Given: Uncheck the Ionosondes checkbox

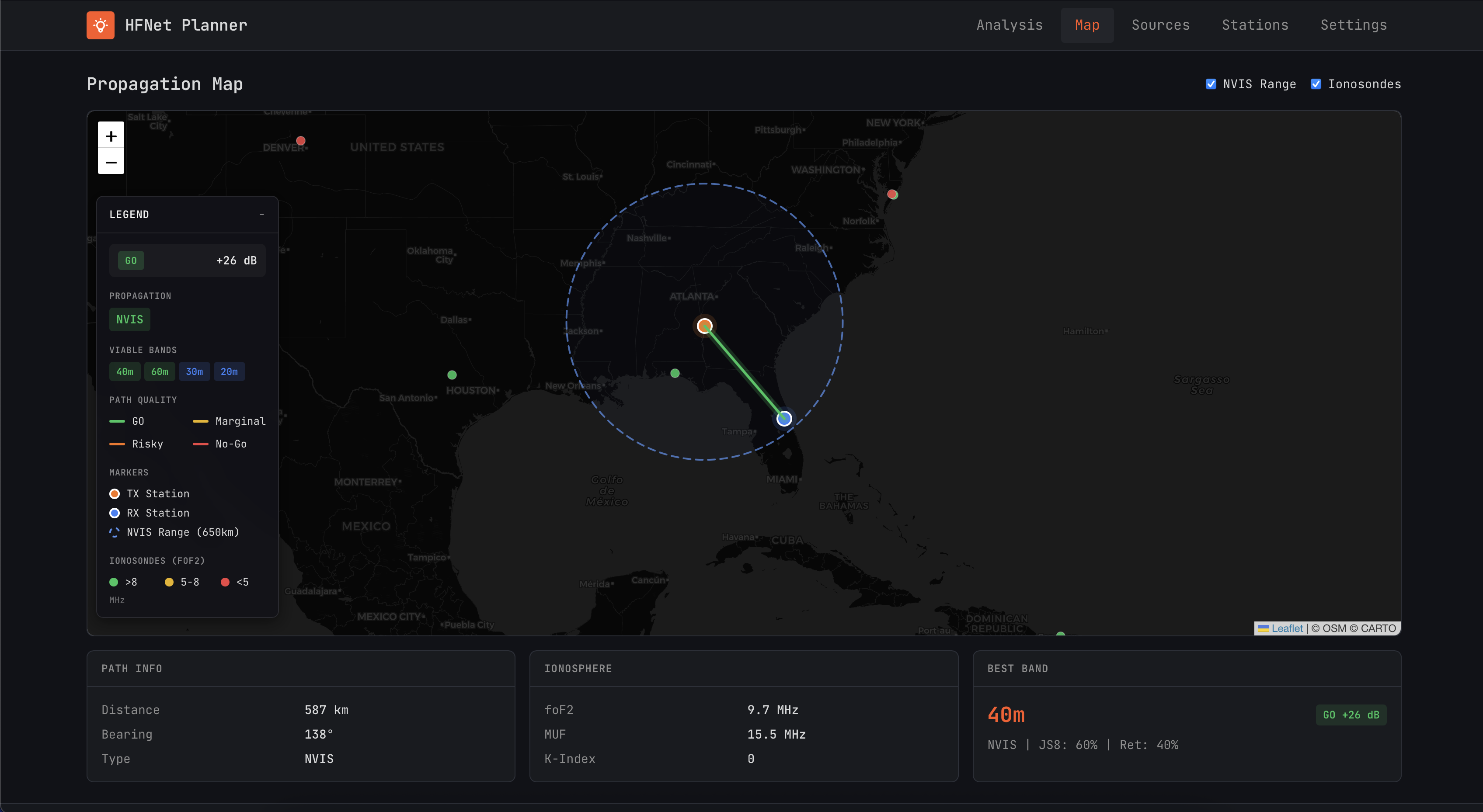Looking at the screenshot, I should (1316, 84).
